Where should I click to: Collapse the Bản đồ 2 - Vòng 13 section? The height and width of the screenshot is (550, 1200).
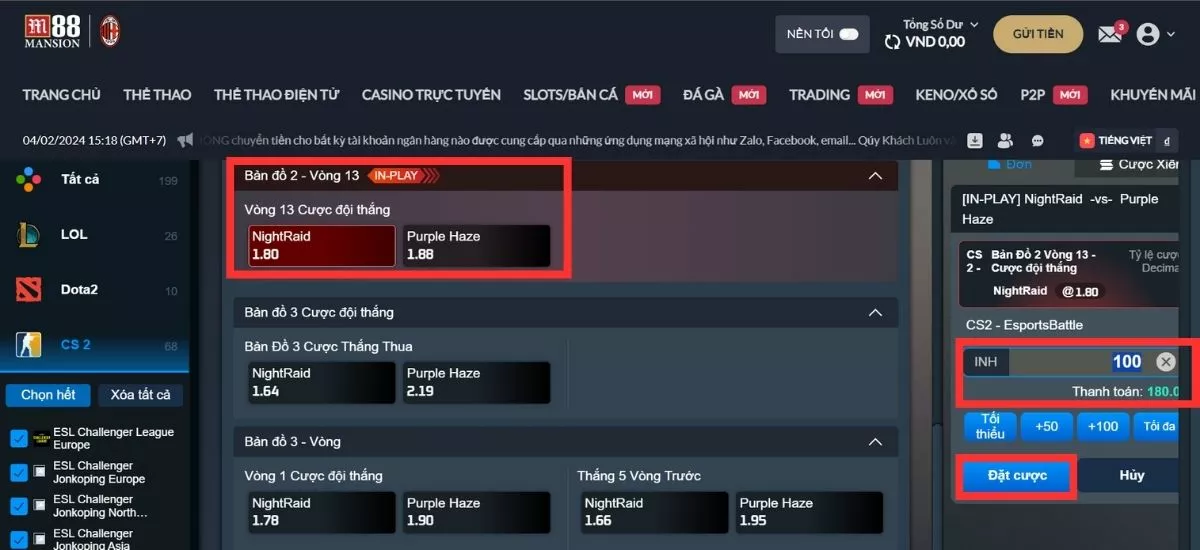(876, 176)
